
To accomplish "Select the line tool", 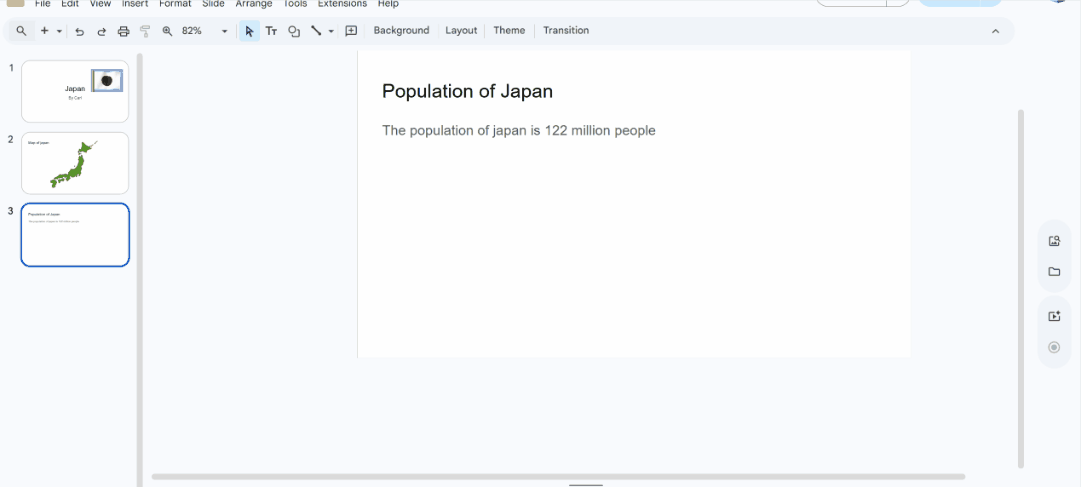I will pos(316,31).
